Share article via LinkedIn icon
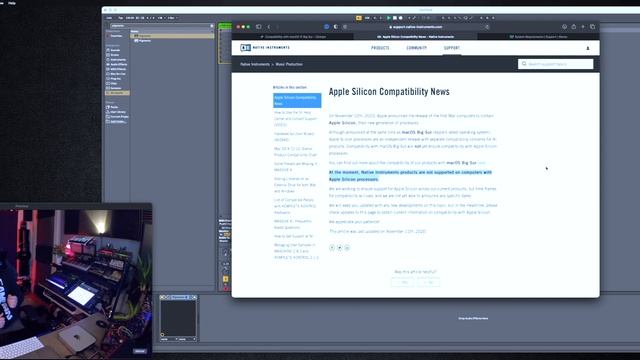Screen dimensions: 640x360 [x=347, y=247]
